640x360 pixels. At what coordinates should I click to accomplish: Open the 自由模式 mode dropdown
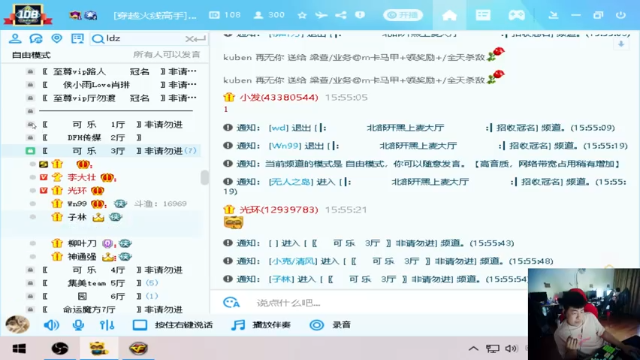(x=31, y=55)
